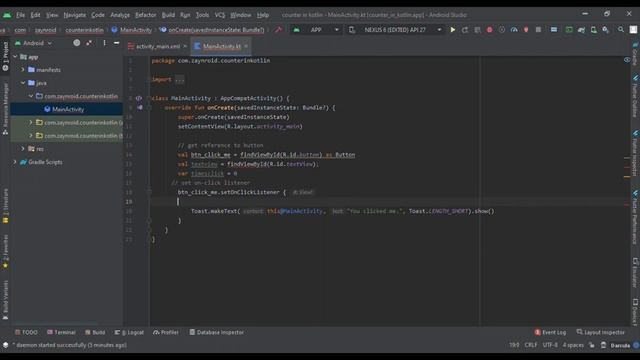The height and width of the screenshot is (360, 640).
Task: Open Layout Inspector button
Action: pos(600,332)
